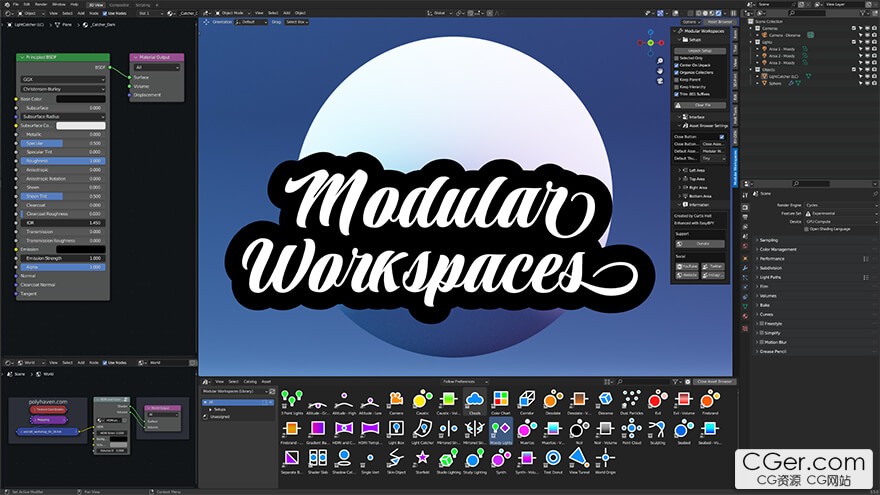Adjust the Specular slider
Screen dimensions: 880x495
(x=63, y=143)
